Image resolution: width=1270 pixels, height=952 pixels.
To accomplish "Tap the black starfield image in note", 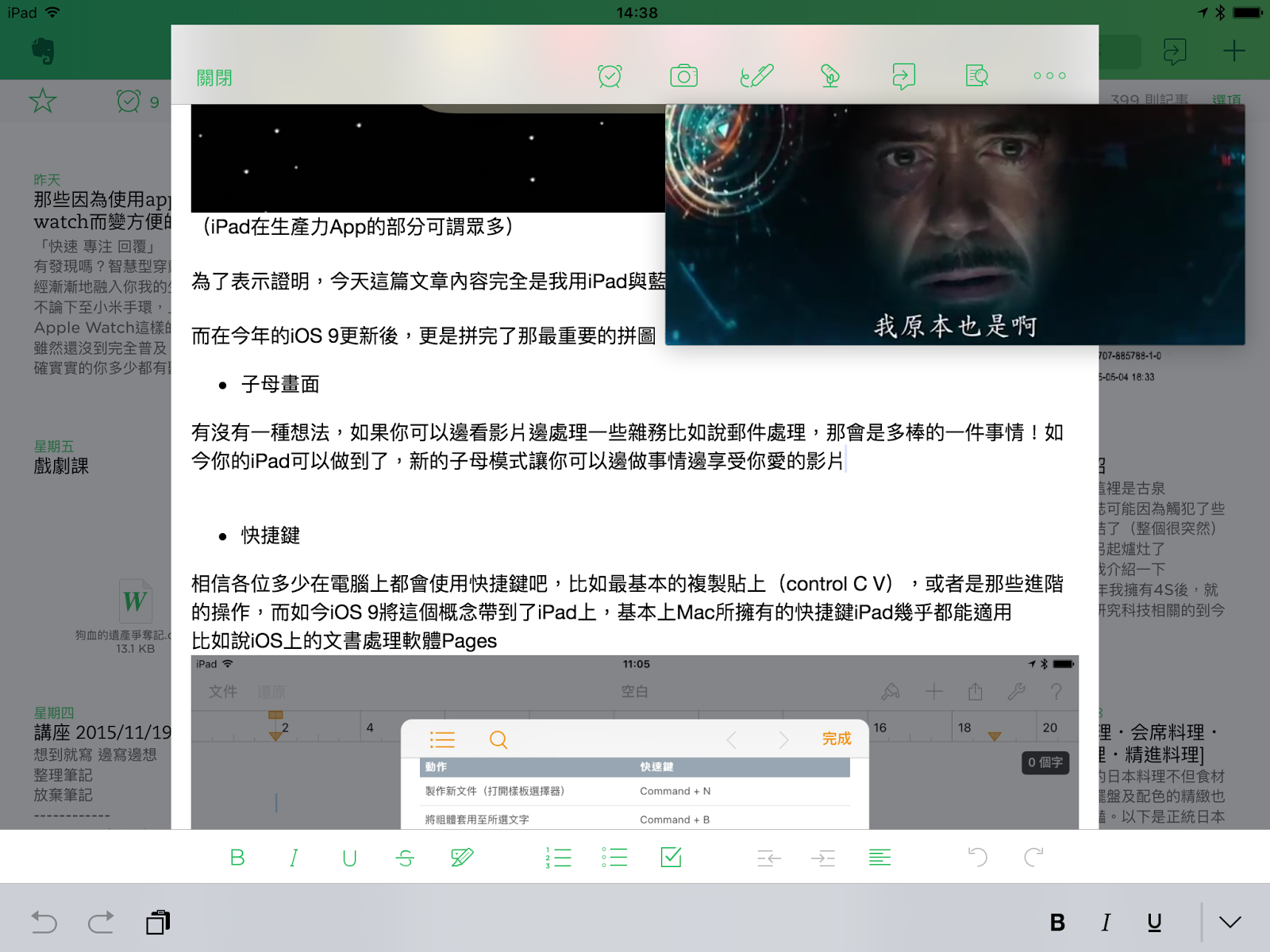I will 428,159.
